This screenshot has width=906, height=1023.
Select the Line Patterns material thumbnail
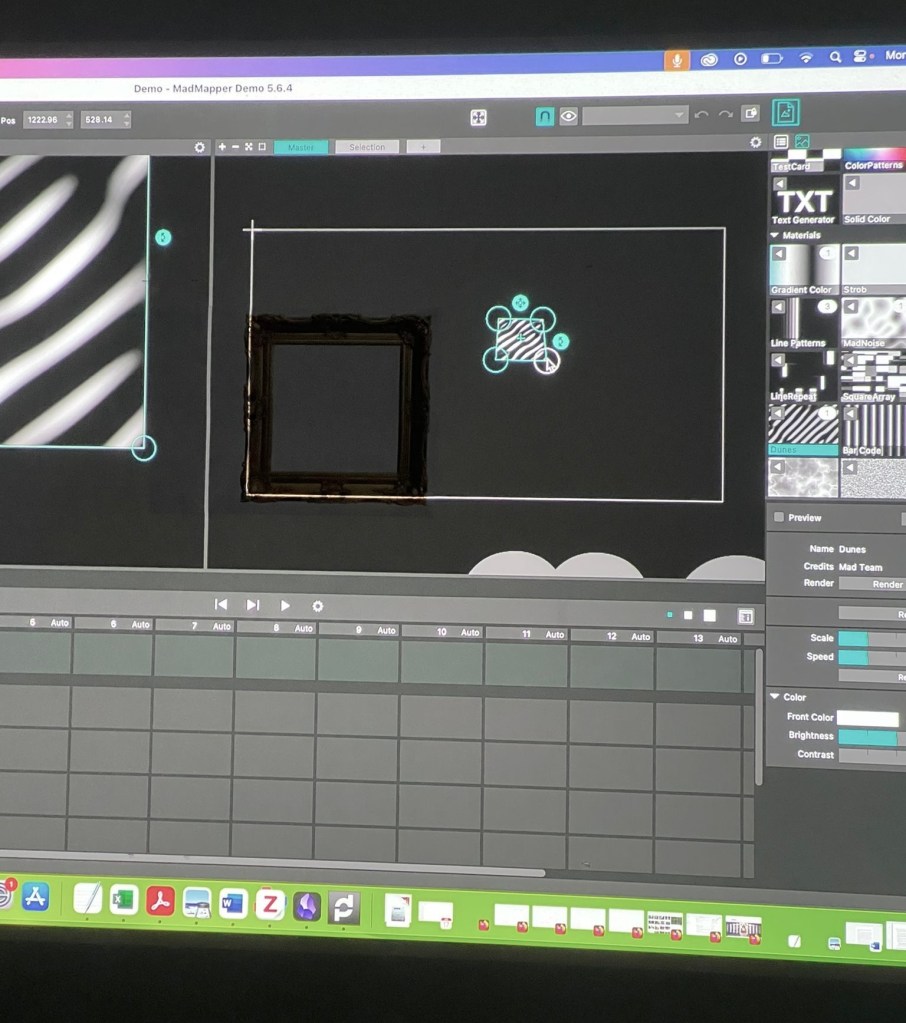(x=803, y=321)
